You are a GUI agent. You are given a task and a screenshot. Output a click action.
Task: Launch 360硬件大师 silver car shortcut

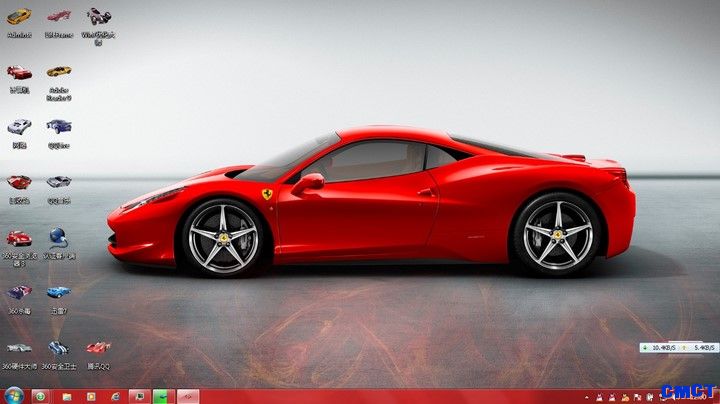(19, 348)
